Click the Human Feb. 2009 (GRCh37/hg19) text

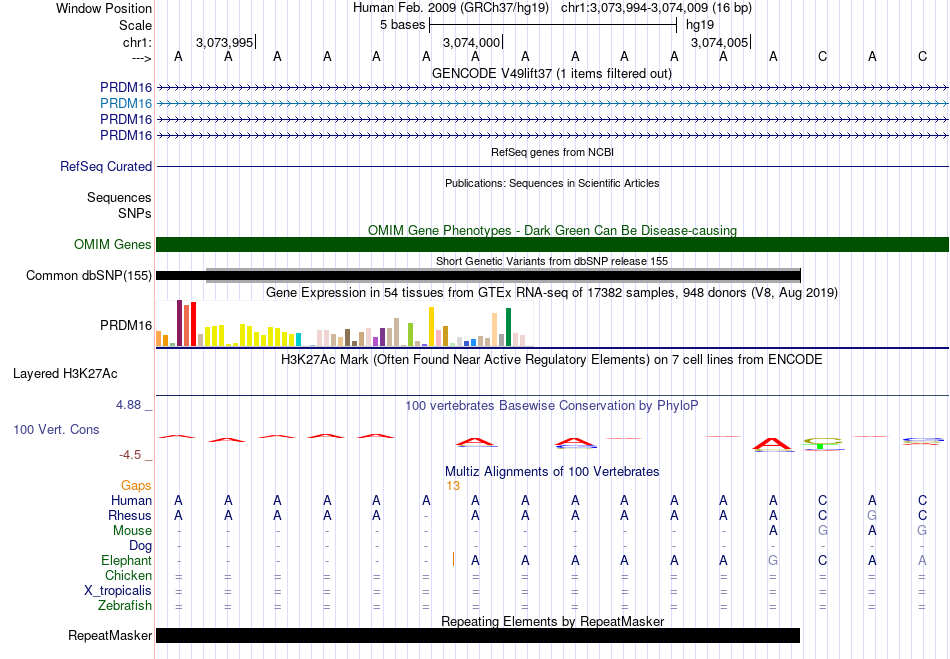[451, 8]
